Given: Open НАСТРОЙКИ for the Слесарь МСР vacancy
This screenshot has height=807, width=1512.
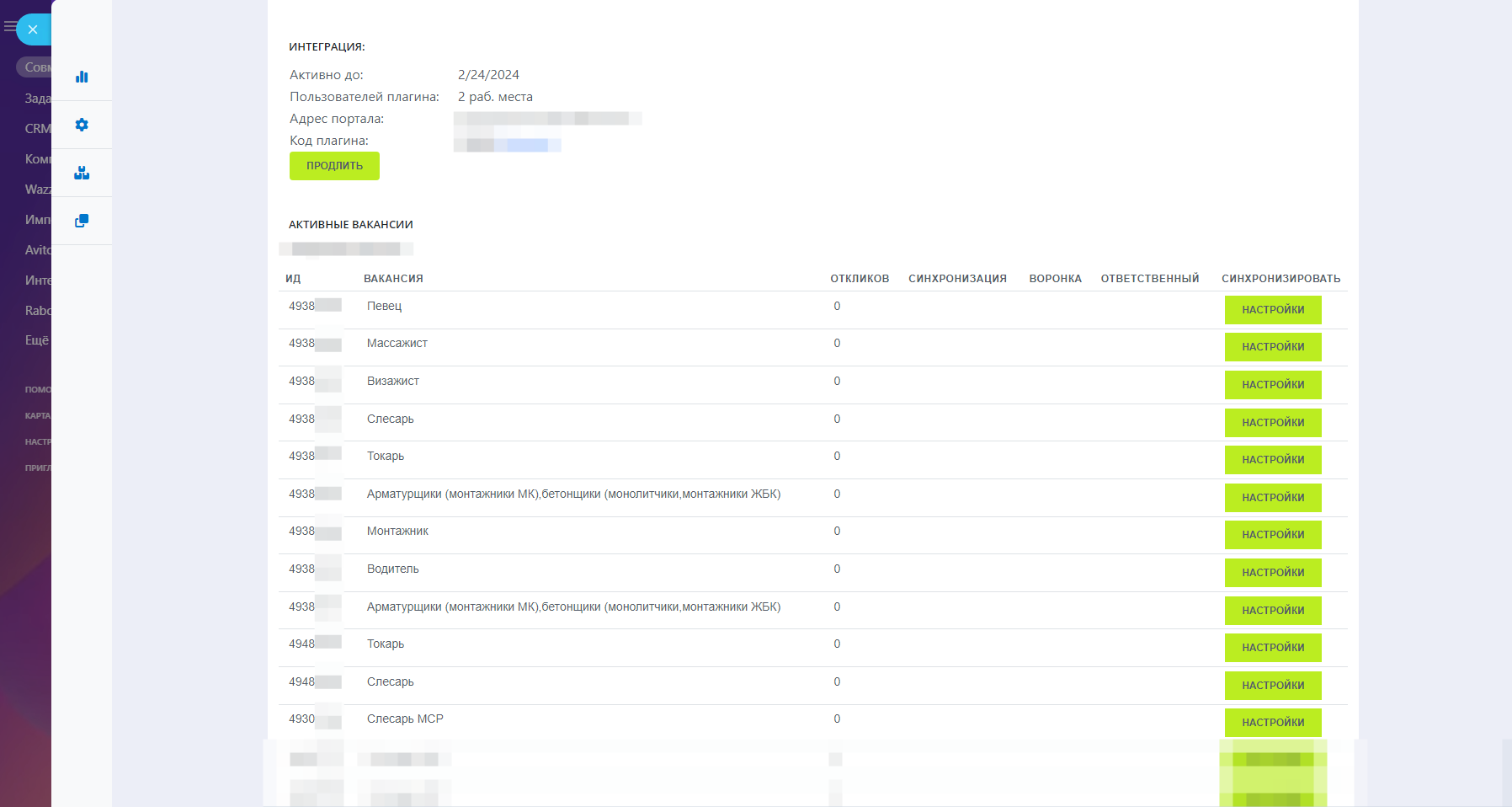Looking at the screenshot, I should (1273, 723).
